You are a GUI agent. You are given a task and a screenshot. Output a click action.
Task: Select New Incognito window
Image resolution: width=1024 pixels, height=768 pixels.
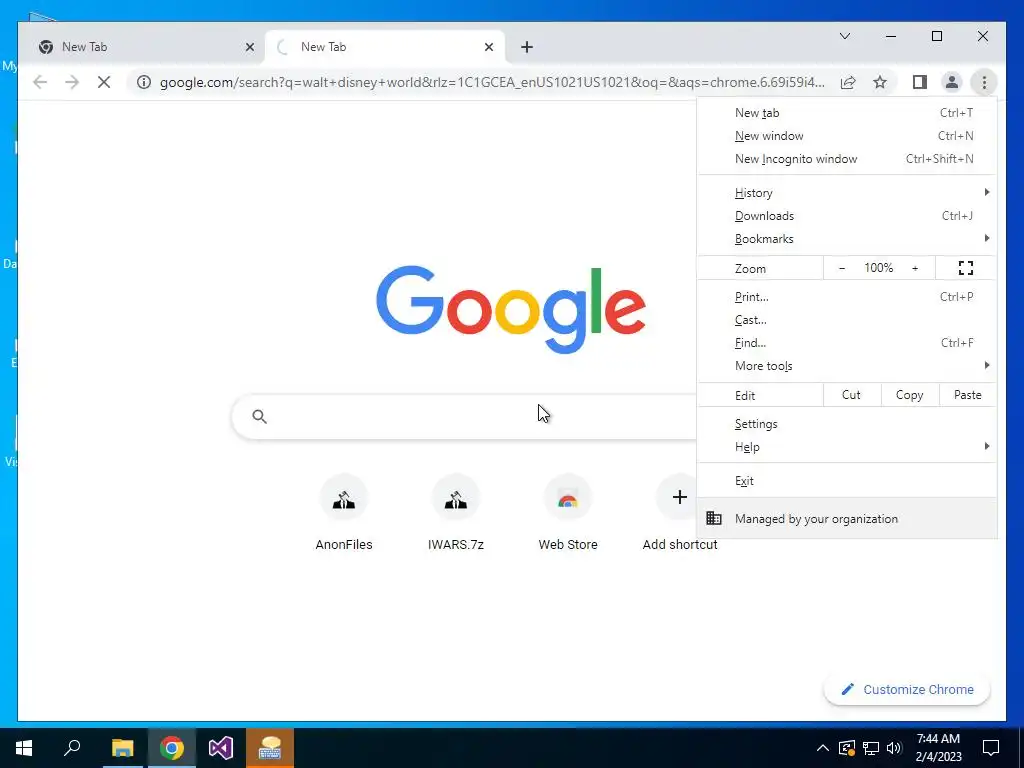847,159
